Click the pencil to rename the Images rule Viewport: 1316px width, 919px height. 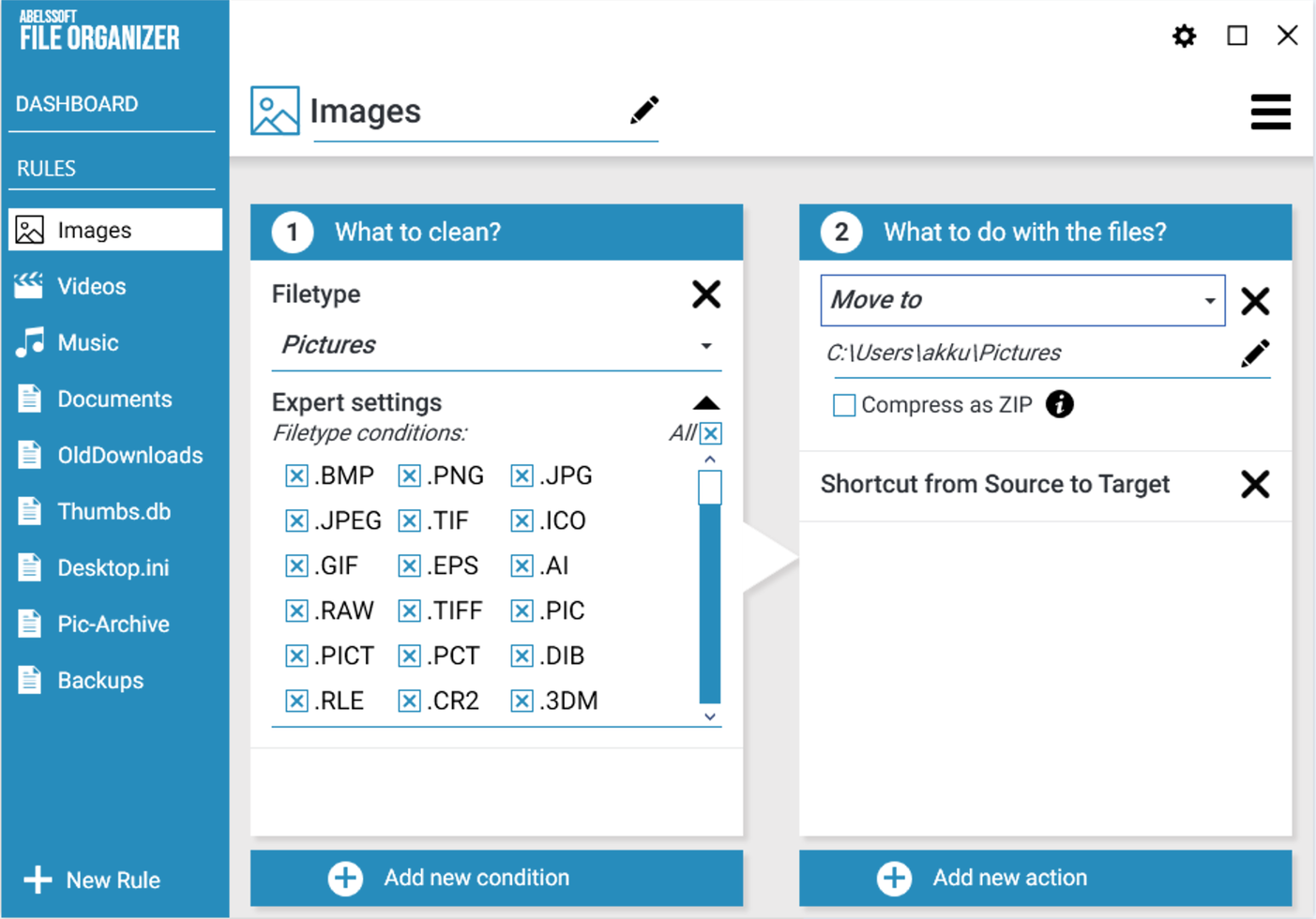click(x=644, y=109)
